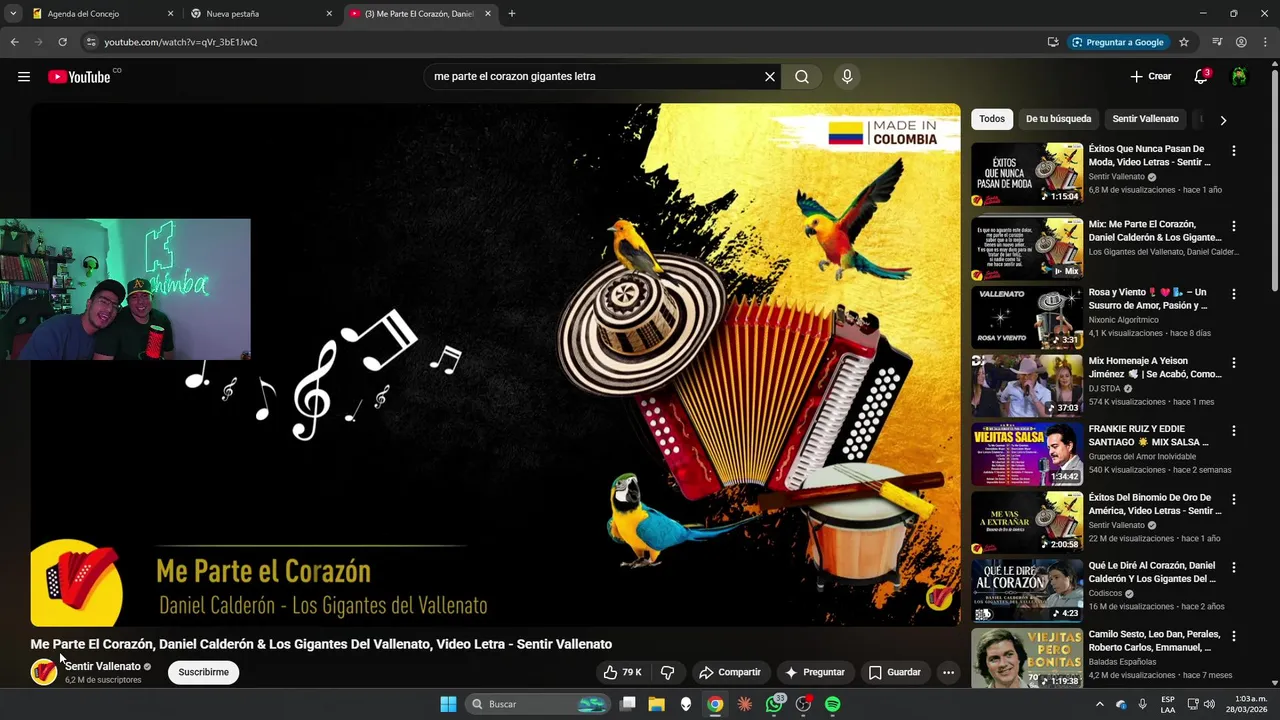
Task: Like the video with thumbs-up 79 K
Action: 622,672
